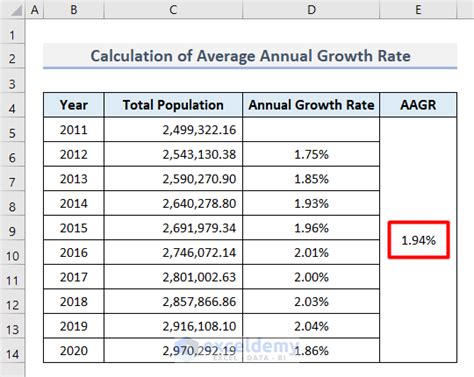Select the year cell 2012
This screenshot has width=474, height=377.
click(74, 154)
